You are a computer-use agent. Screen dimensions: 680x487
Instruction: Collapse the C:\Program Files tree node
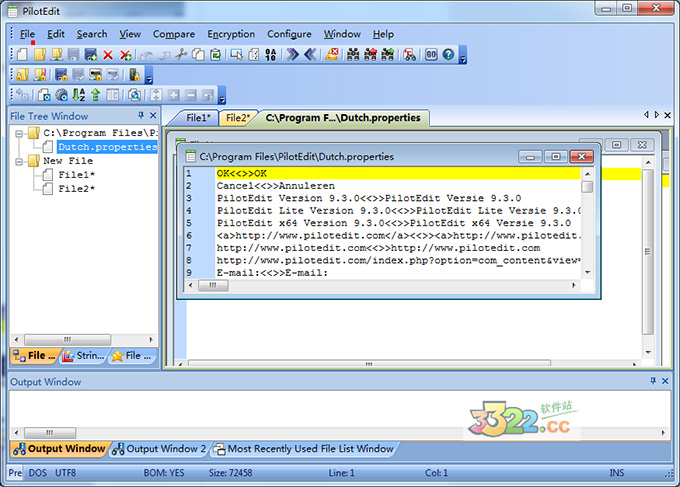coord(19,134)
